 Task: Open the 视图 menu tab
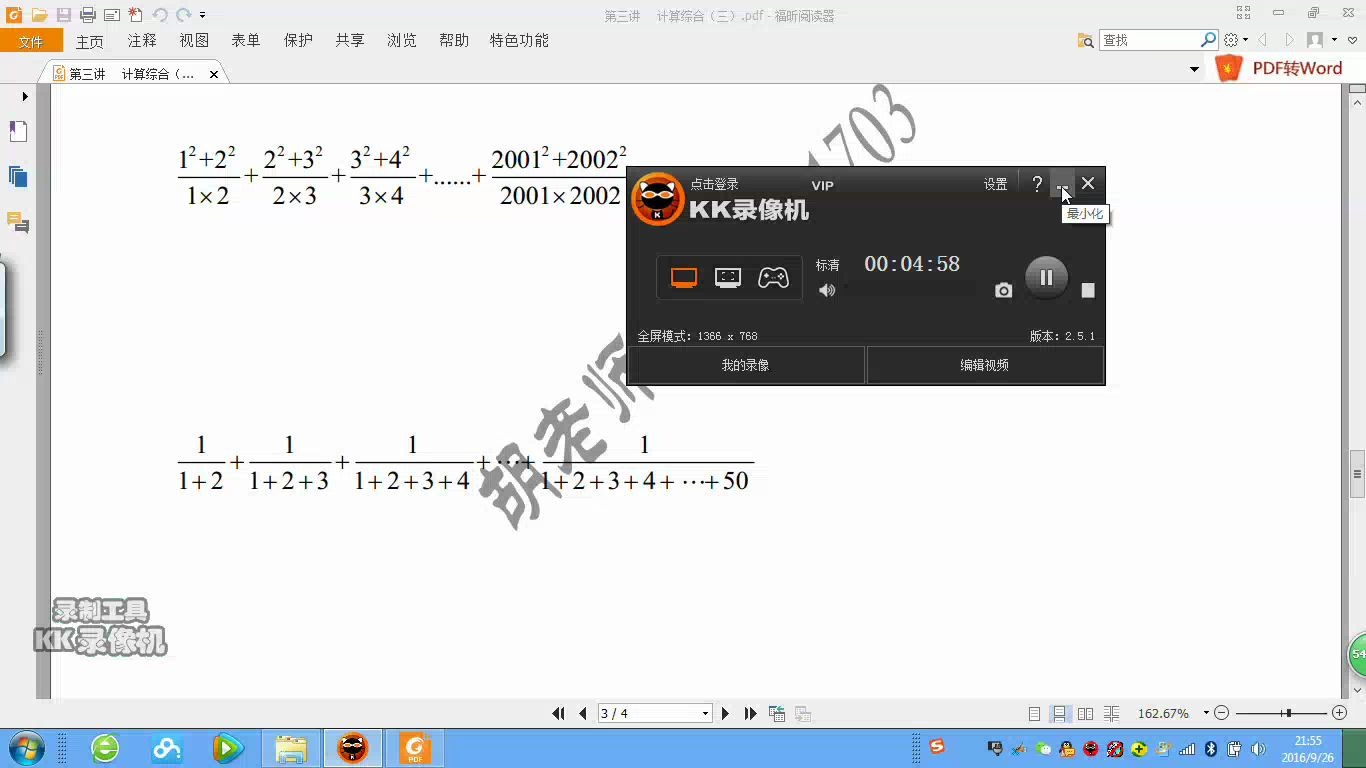click(193, 40)
